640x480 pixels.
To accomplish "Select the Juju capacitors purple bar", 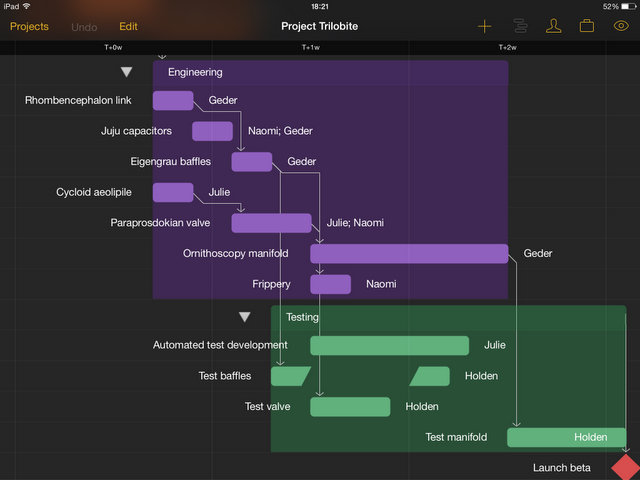I will click(x=212, y=131).
